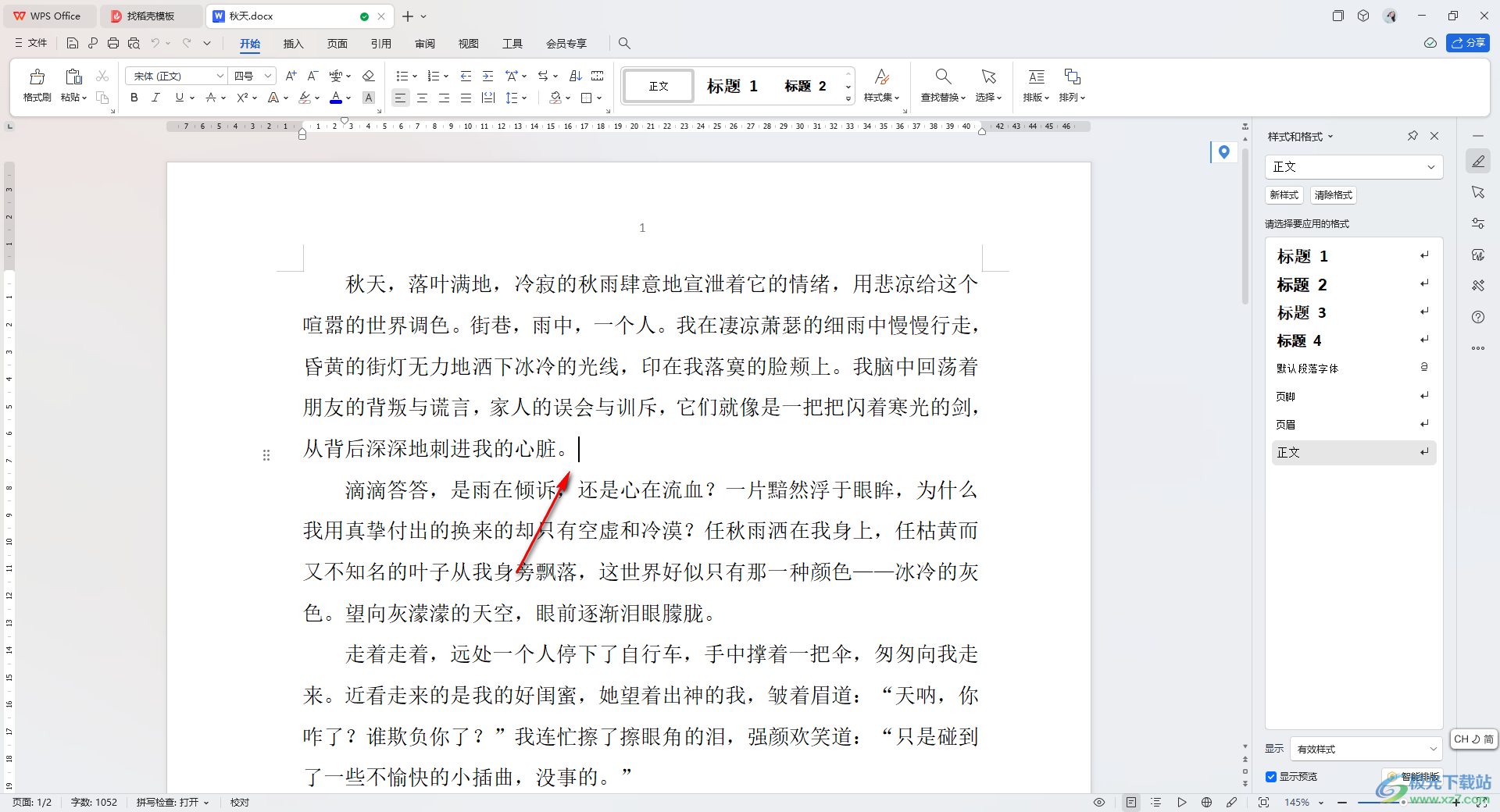Click the eraser Clear Formatting icon
This screenshot has width=1500, height=812.
pyautogui.click(x=369, y=76)
